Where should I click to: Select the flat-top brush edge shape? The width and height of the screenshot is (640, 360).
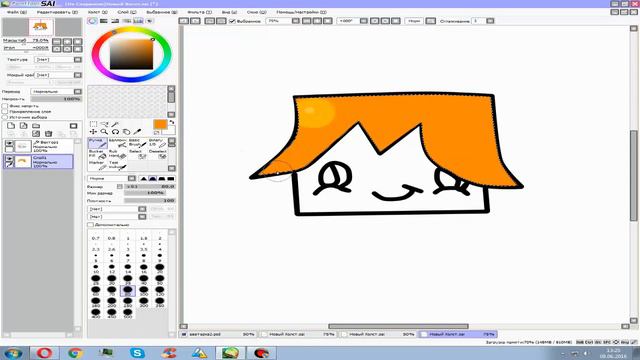point(171,178)
